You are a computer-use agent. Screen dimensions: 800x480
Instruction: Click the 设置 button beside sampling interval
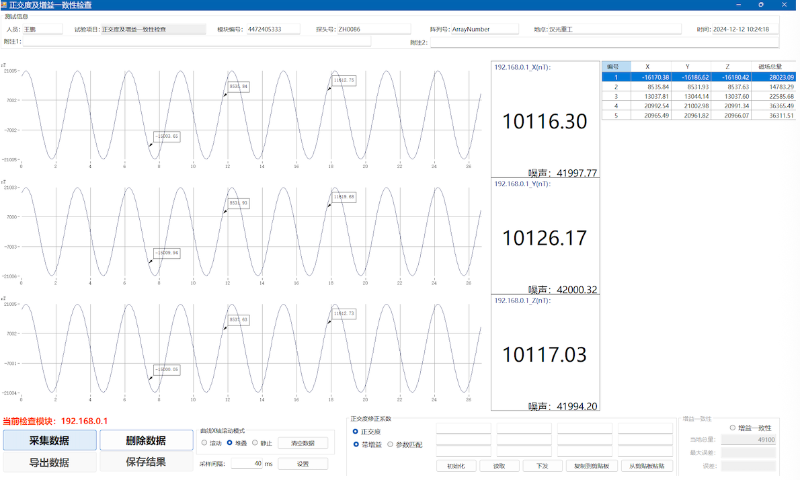pyautogui.click(x=302, y=463)
